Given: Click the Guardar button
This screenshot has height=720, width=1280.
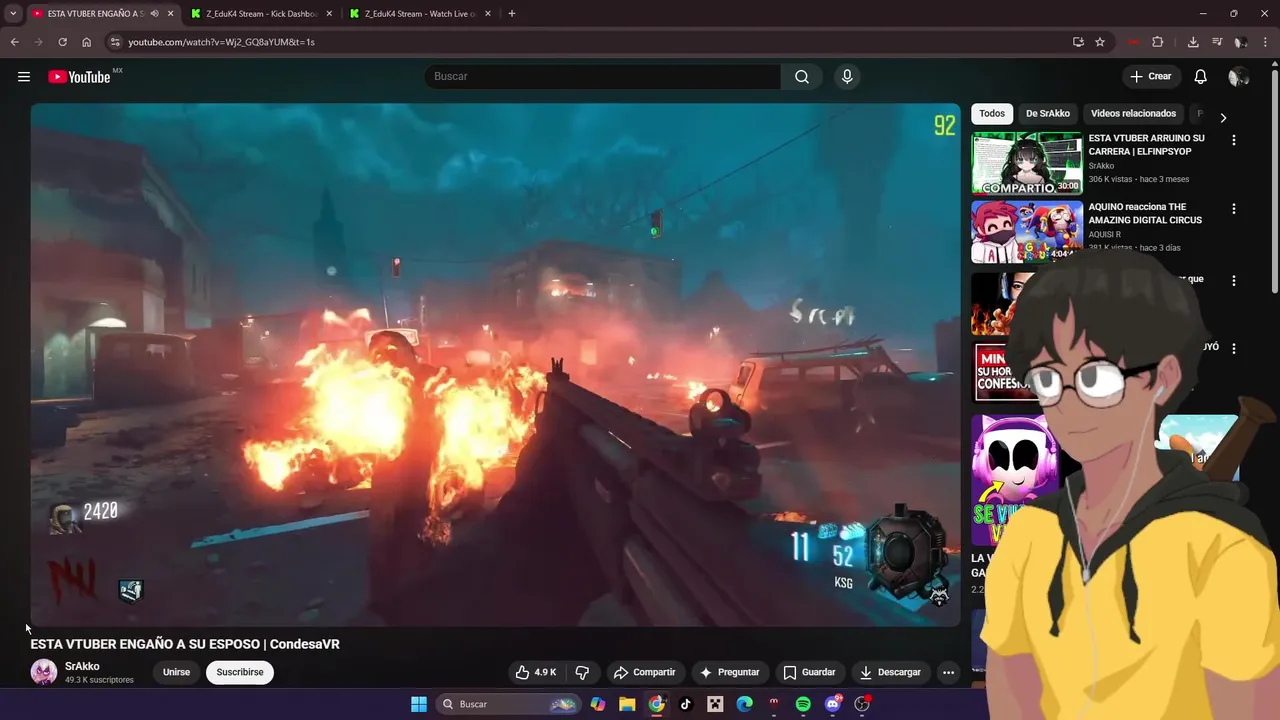Looking at the screenshot, I should (809, 672).
